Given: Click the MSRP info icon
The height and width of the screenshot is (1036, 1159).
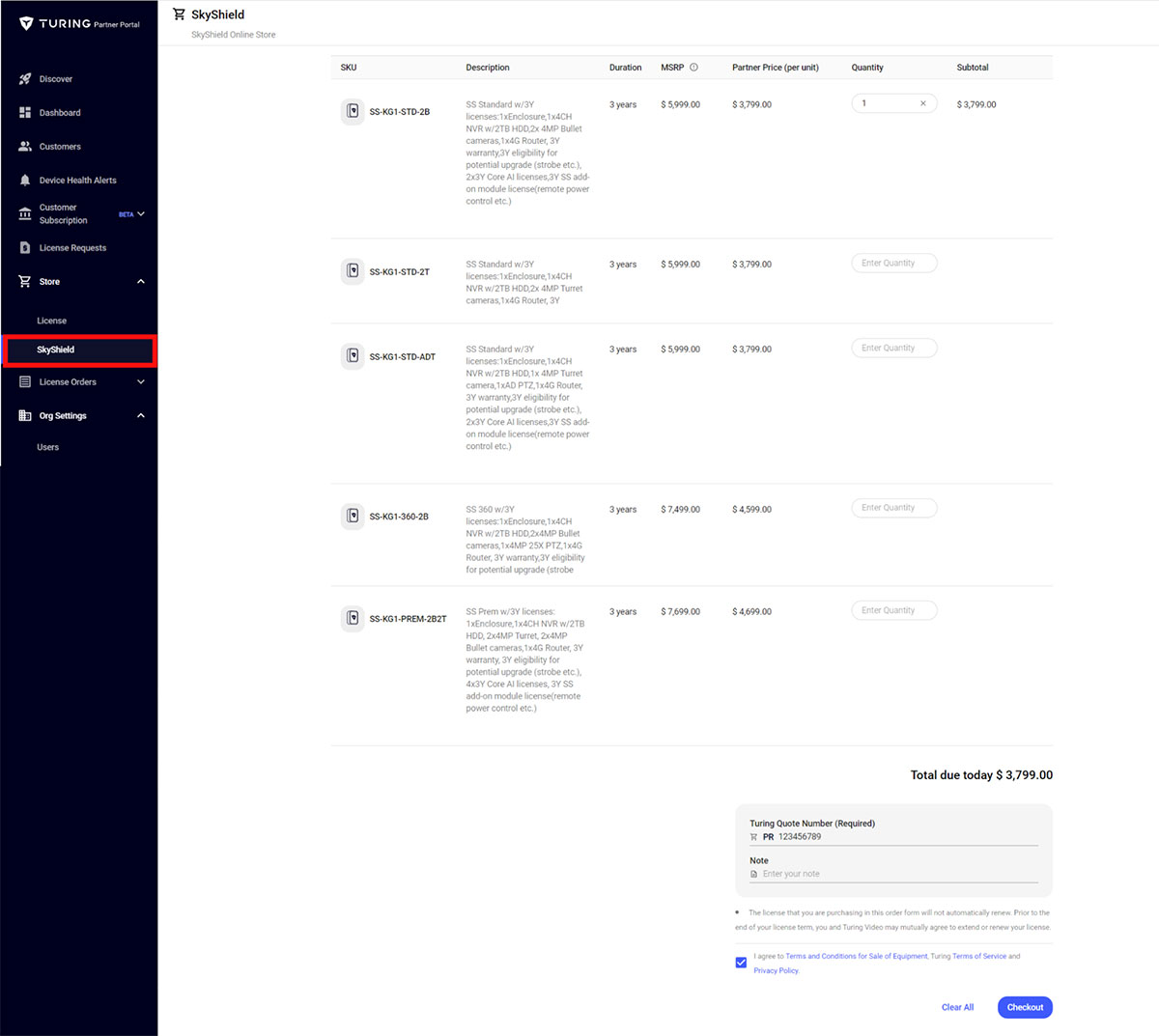Looking at the screenshot, I should [x=693, y=68].
